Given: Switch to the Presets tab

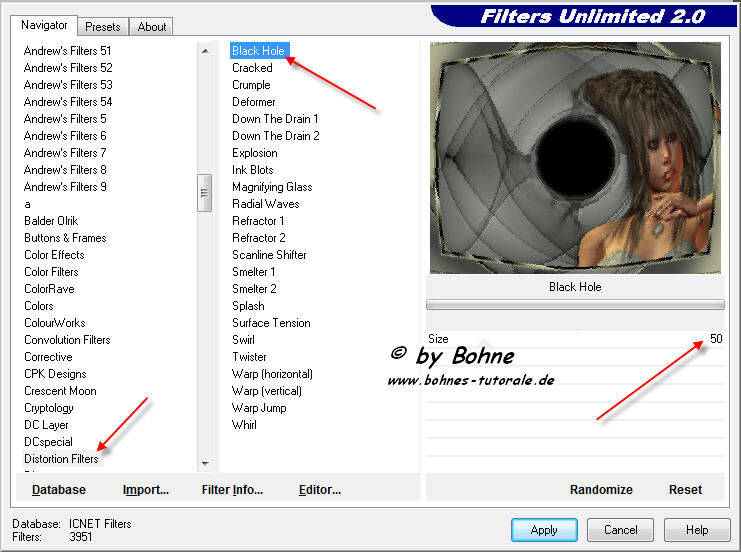Looking at the screenshot, I should (103, 27).
